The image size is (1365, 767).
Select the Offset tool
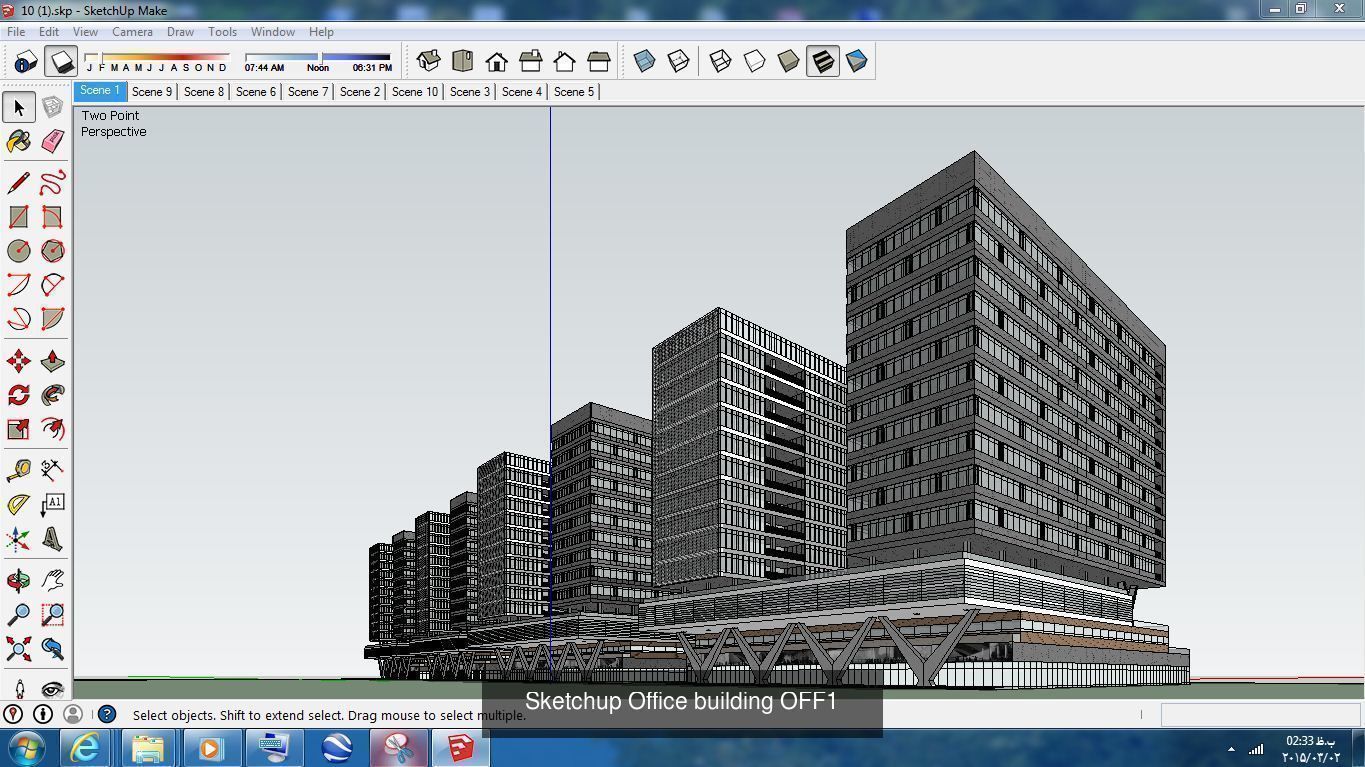[x=52, y=429]
